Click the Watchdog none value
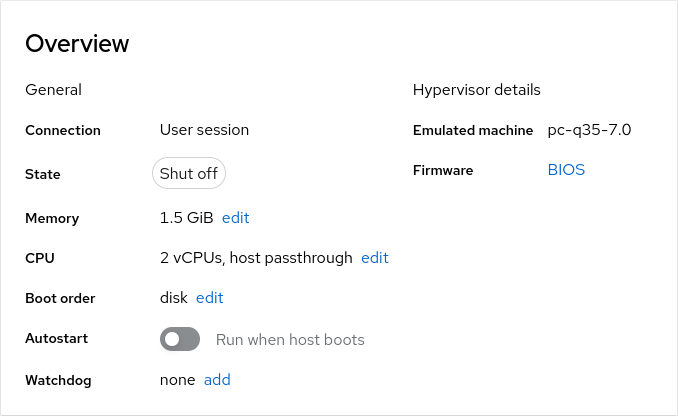The image size is (678, 416). [177, 380]
